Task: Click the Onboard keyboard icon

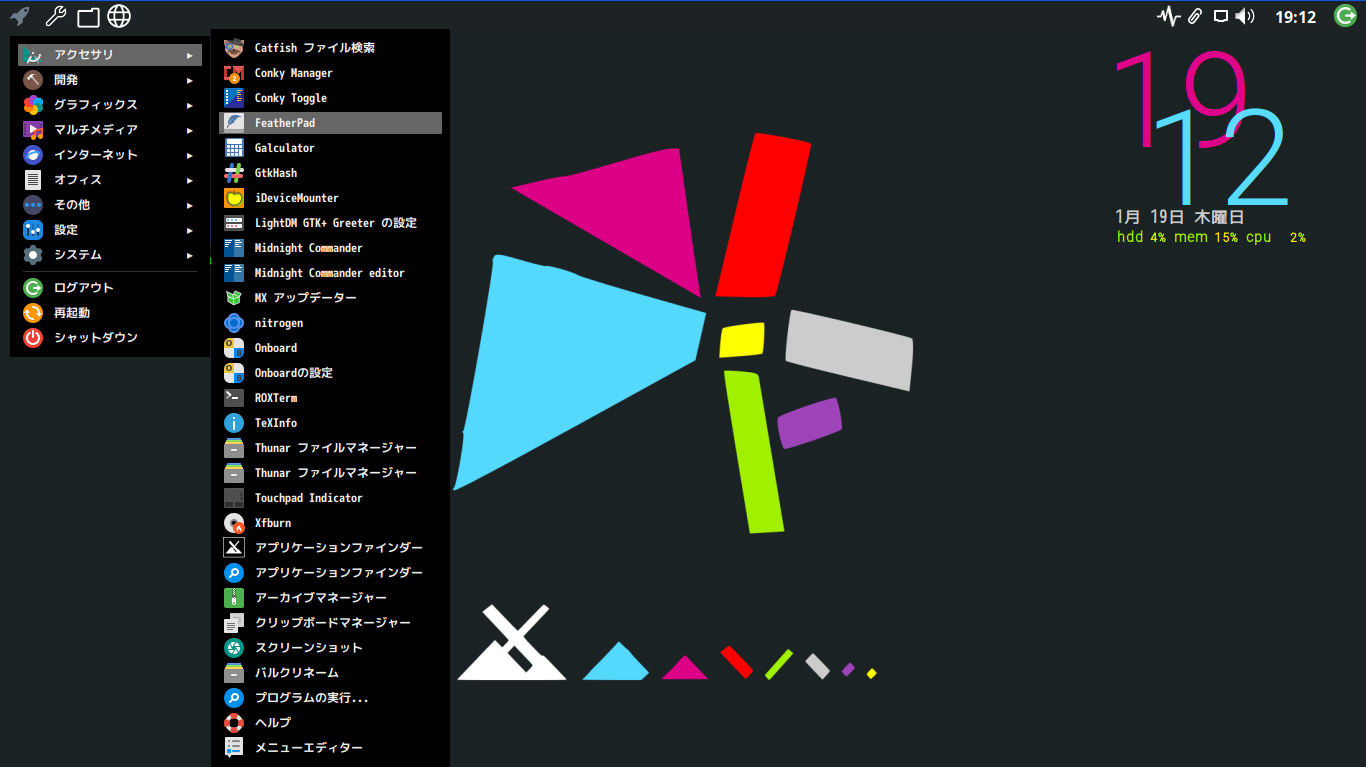Action: tap(234, 348)
